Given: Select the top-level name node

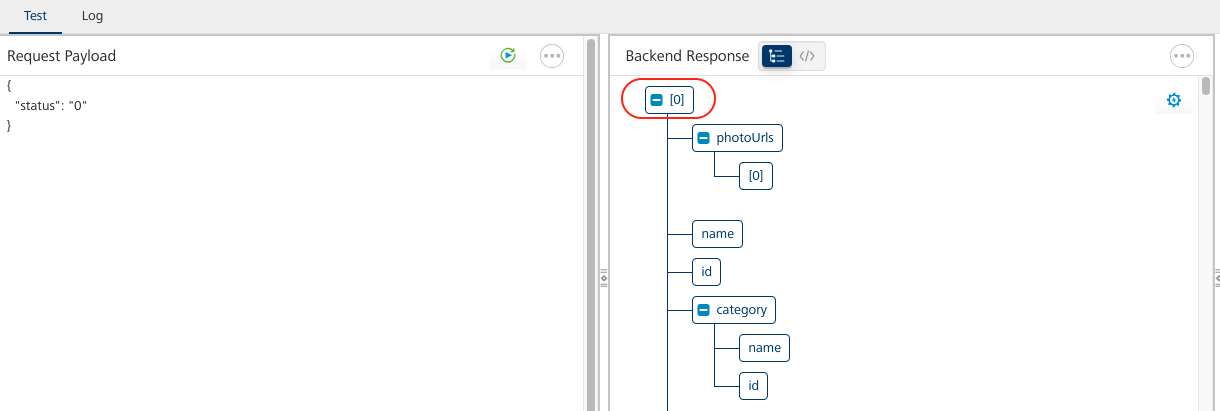Looking at the screenshot, I should (x=717, y=233).
